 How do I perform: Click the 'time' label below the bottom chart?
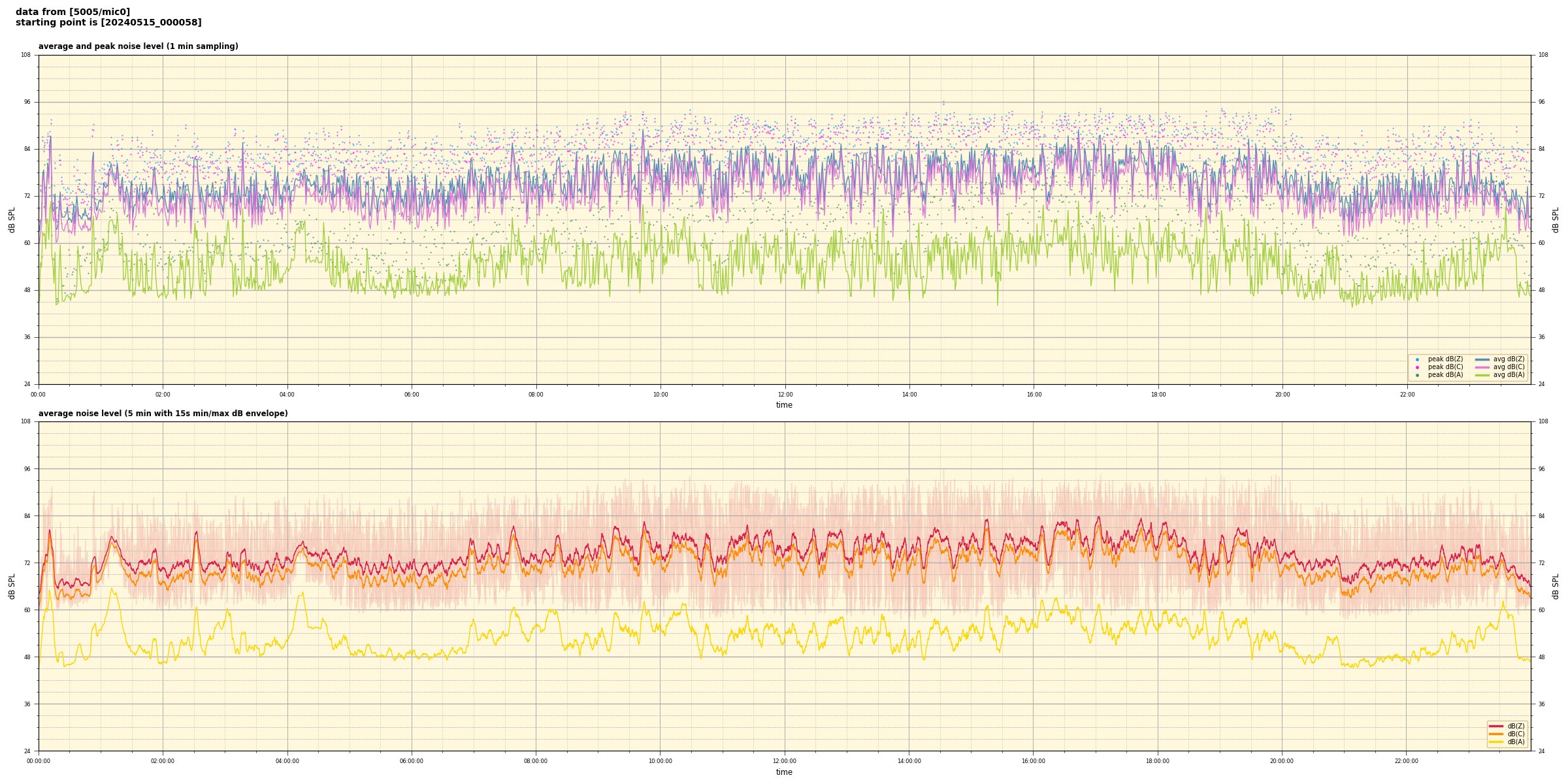pos(784,772)
